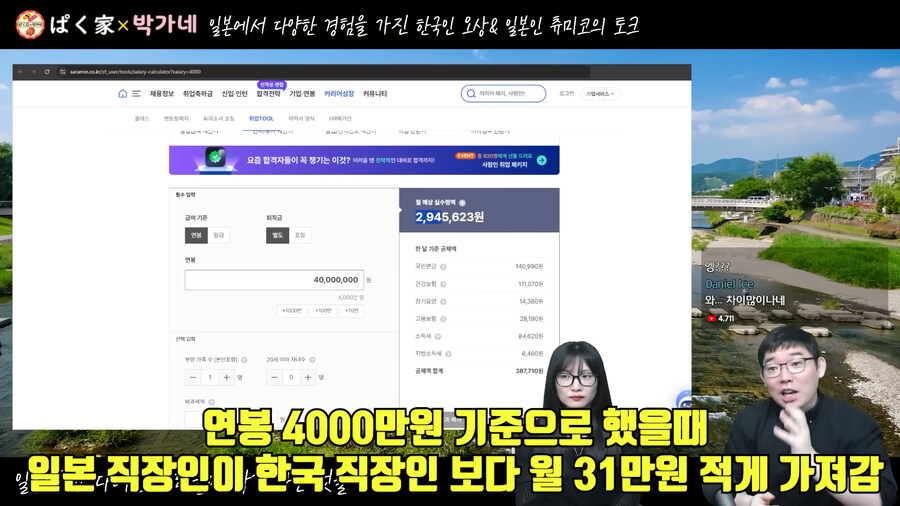Viewport: 900px width, 506px height.
Task: Click the 84,620원 income tax amount
Action: click(x=530, y=336)
